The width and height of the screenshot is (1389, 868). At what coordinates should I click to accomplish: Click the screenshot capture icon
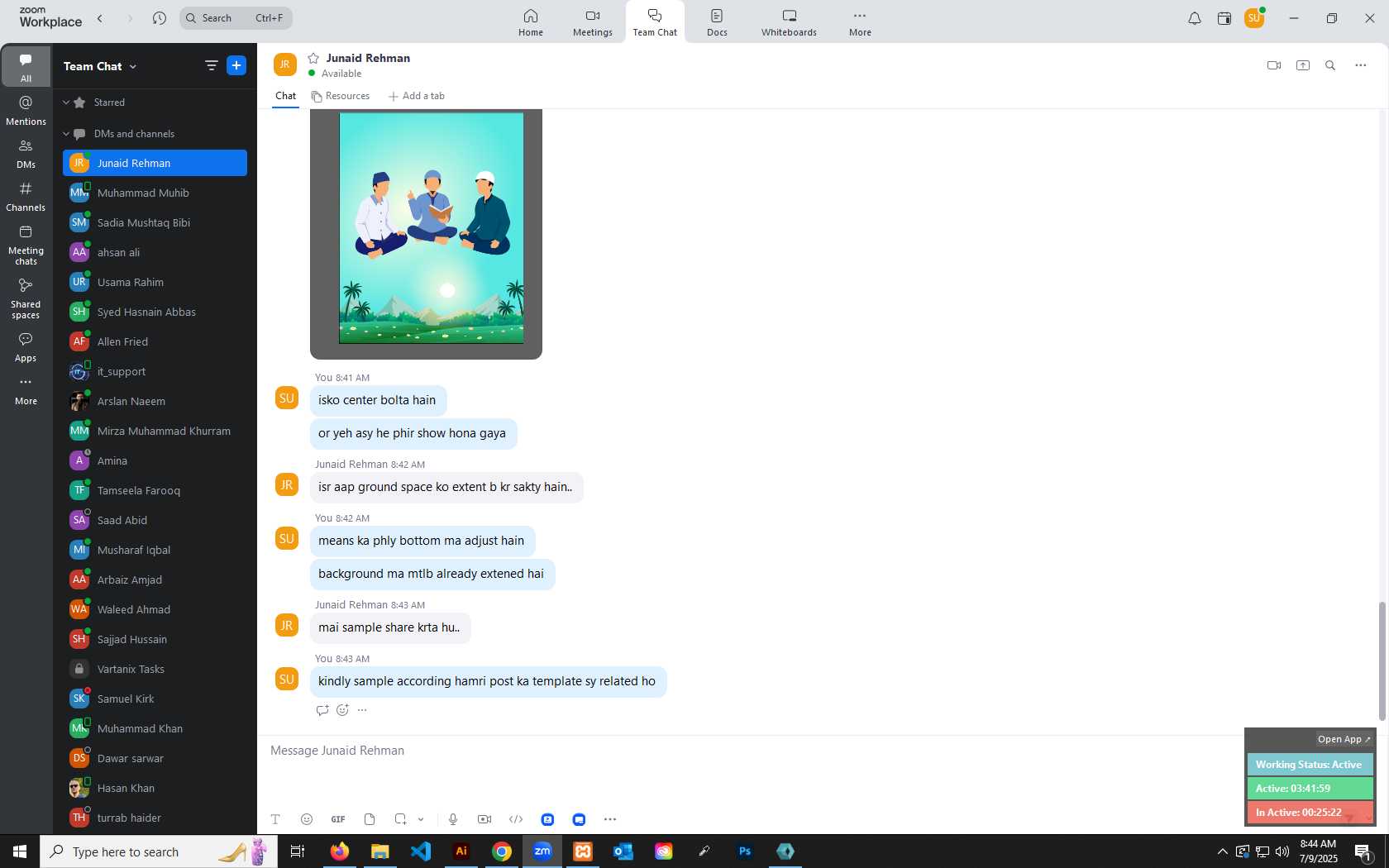400,819
